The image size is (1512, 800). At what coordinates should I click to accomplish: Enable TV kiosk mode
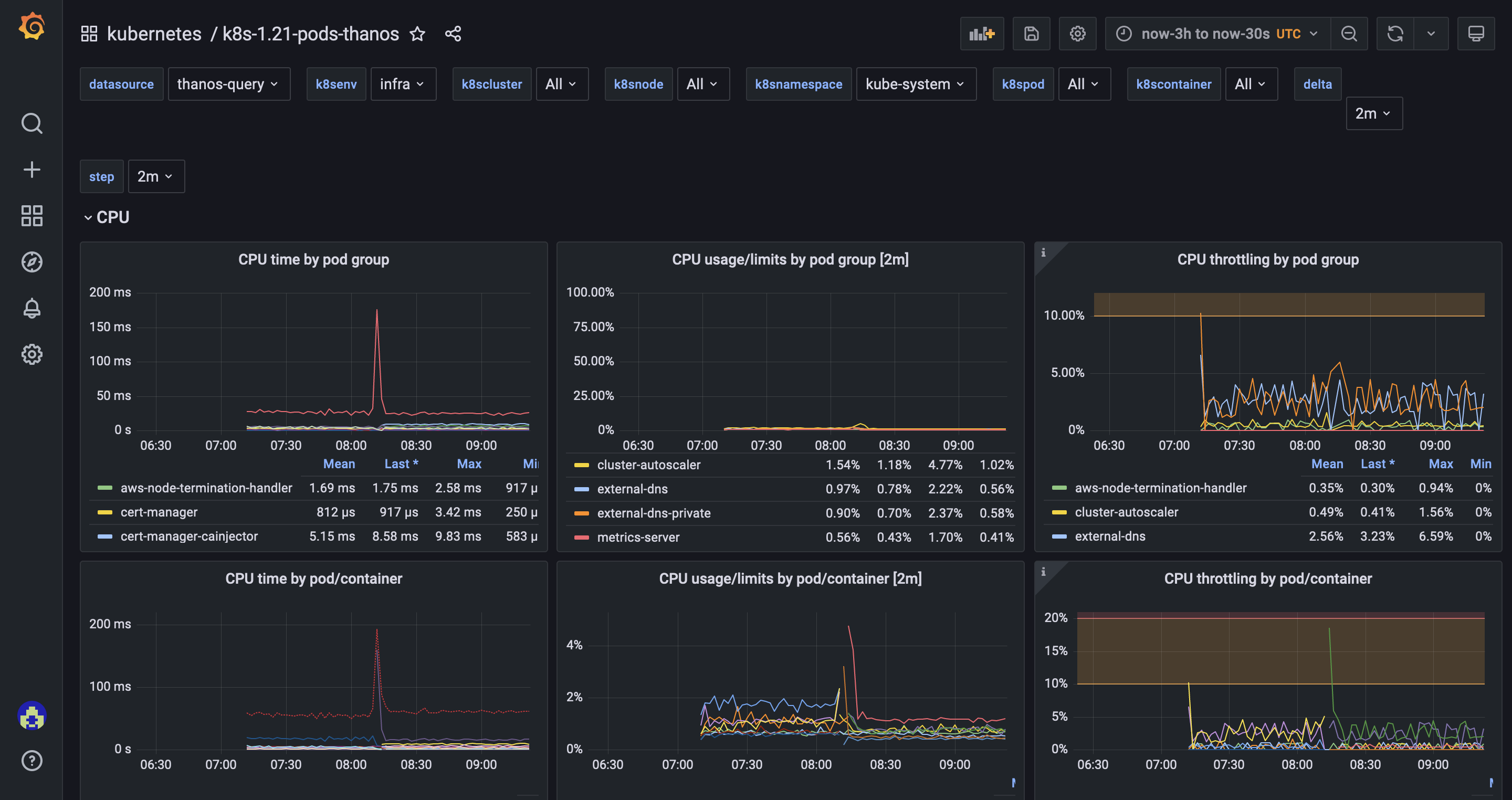pos(1476,34)
